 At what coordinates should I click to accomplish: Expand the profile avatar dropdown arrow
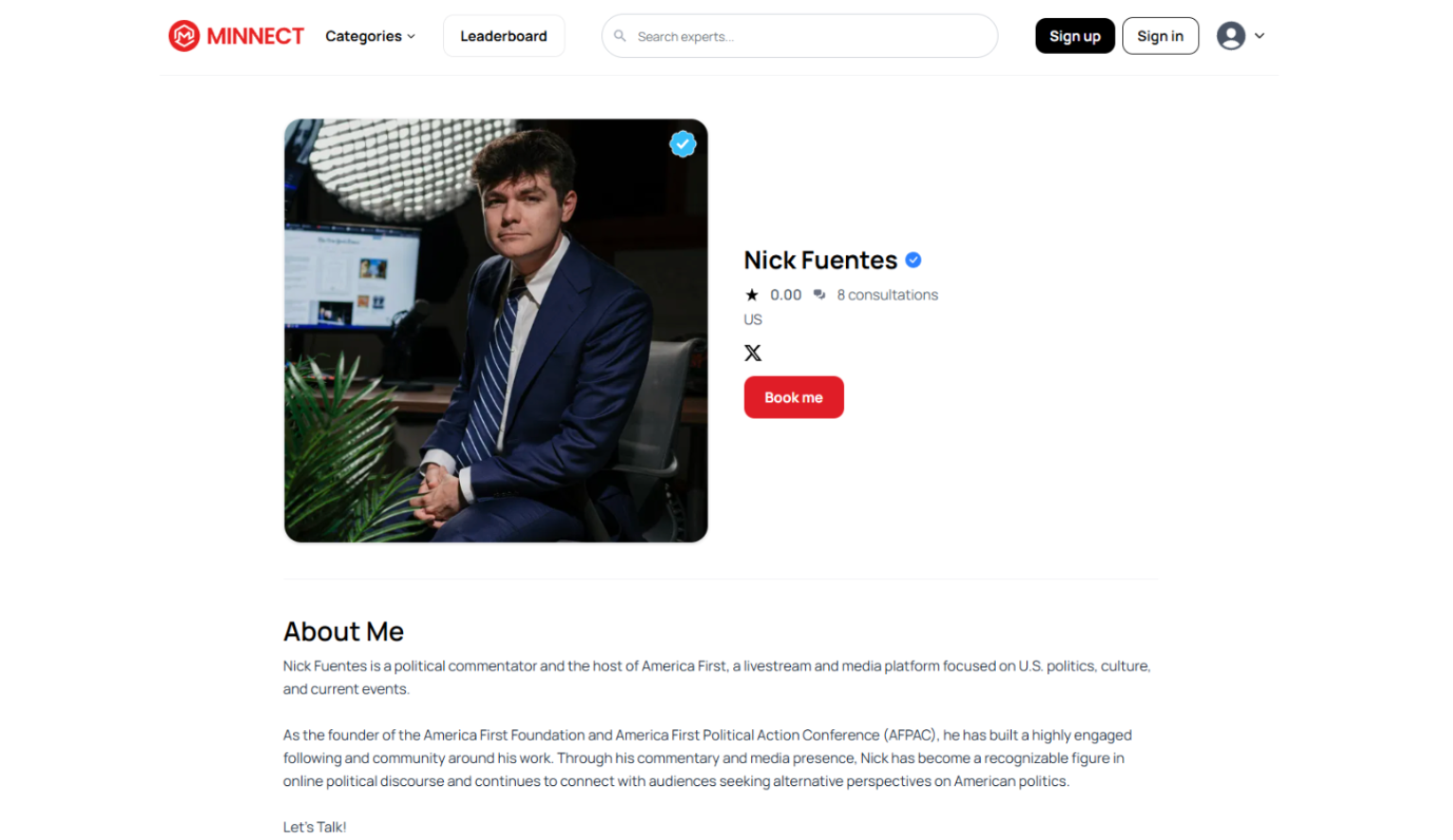1259,36
